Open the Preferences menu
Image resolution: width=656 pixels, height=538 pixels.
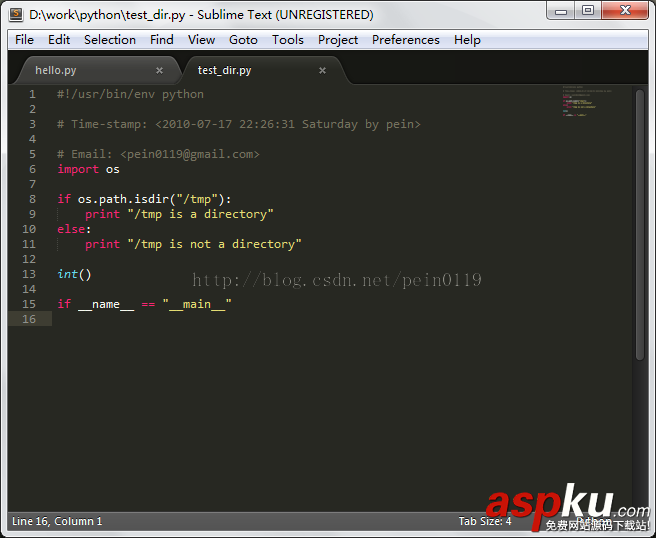[405, 40]
